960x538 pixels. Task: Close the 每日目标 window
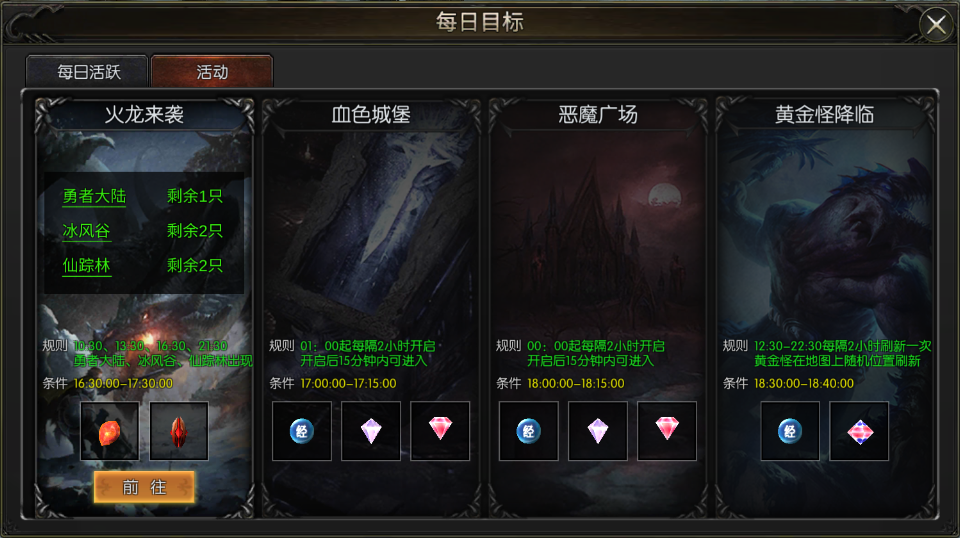[936, 25]
